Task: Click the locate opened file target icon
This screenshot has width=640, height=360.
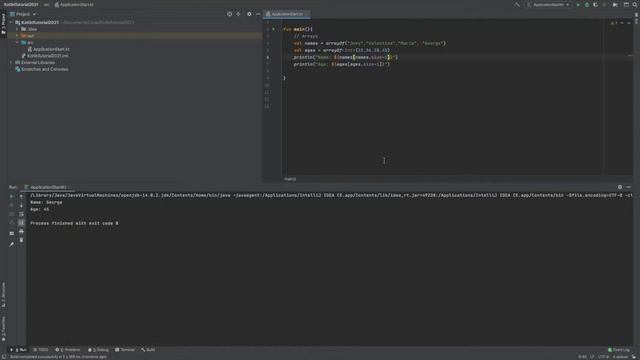Action: pyautogui.click(x=229, y=14)
